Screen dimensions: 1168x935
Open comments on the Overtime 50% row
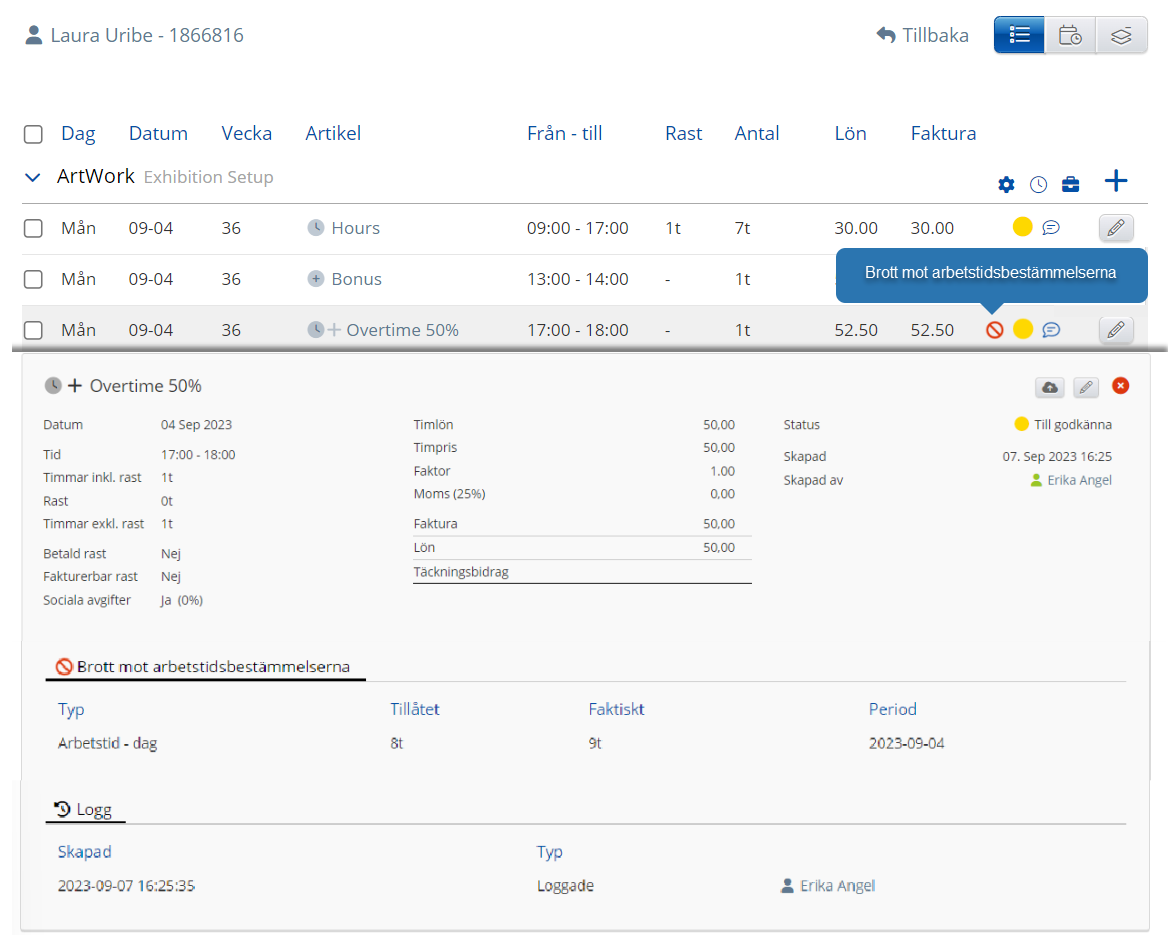pos(1051,329)
